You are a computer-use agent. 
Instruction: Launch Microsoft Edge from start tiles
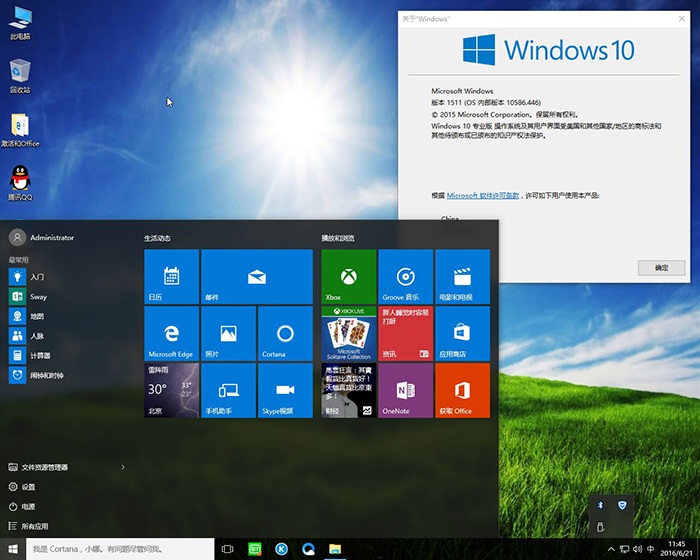point(171,334)
